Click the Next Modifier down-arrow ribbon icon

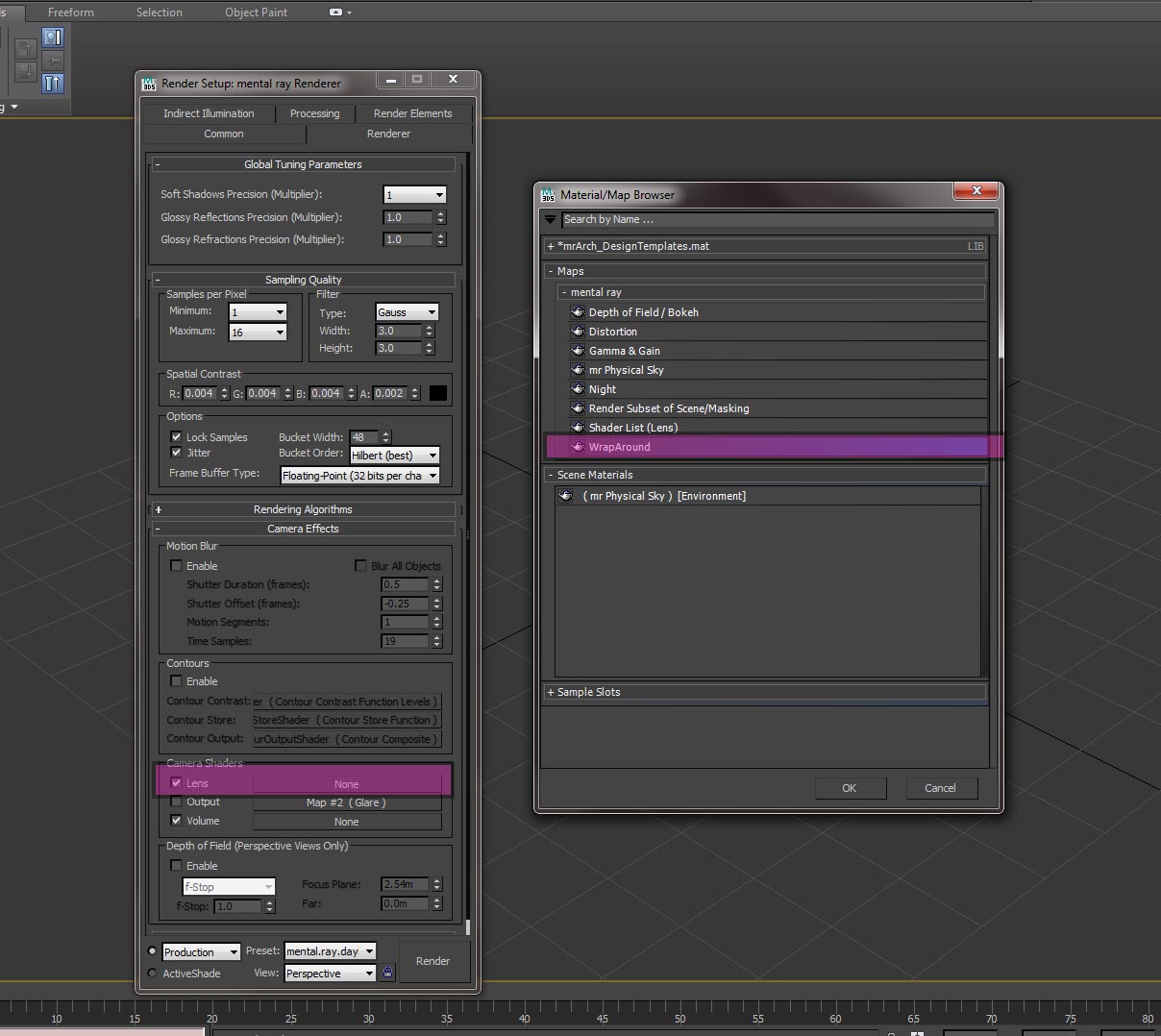tap(26, 72)
